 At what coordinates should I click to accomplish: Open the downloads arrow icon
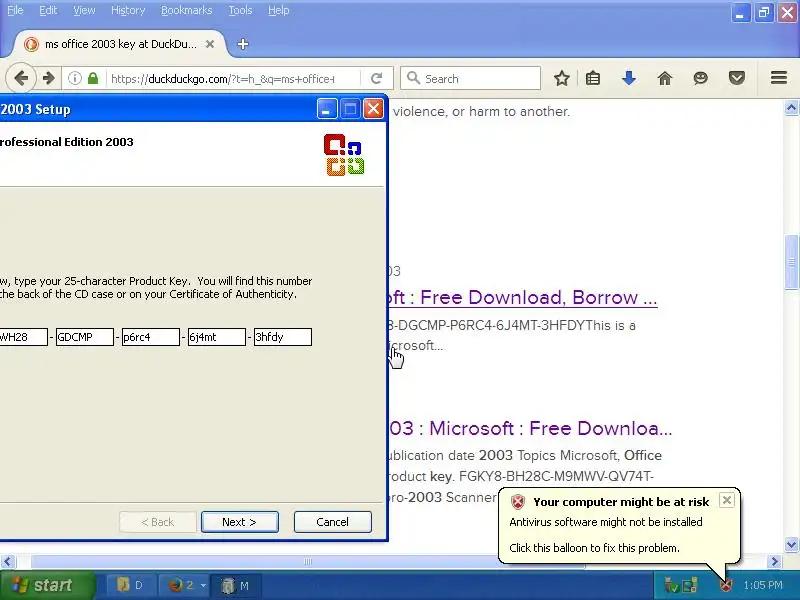click(x=629, y=79)
